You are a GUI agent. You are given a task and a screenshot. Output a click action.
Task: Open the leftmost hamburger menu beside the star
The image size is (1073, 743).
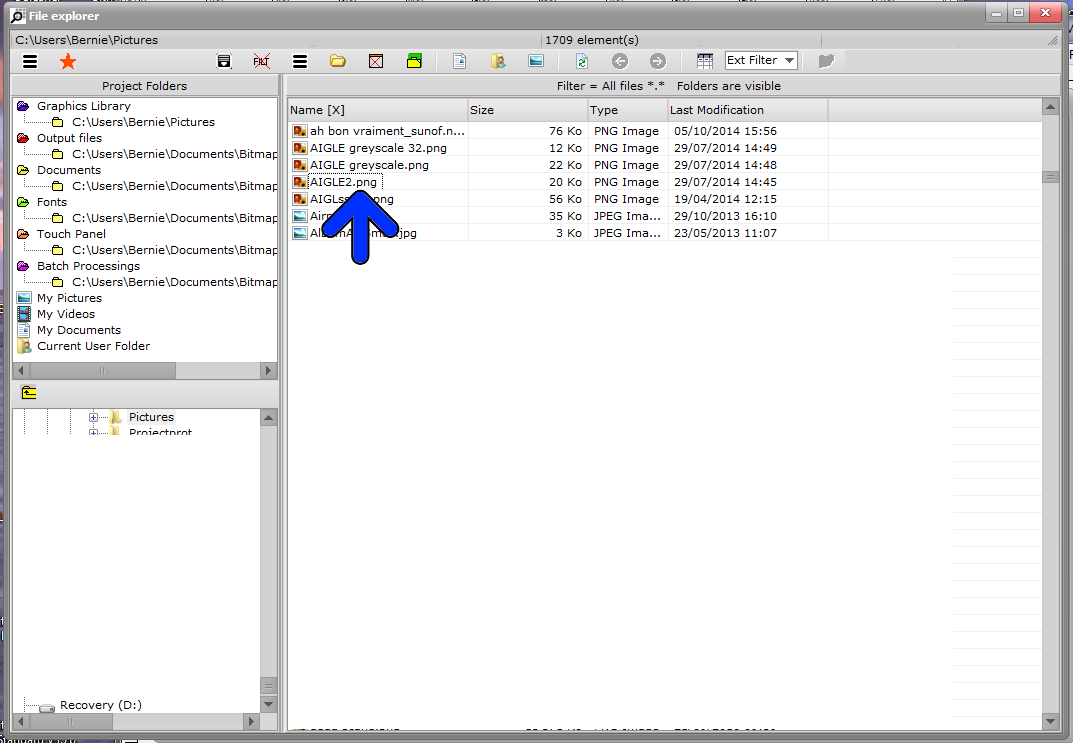tap(29, 62)
